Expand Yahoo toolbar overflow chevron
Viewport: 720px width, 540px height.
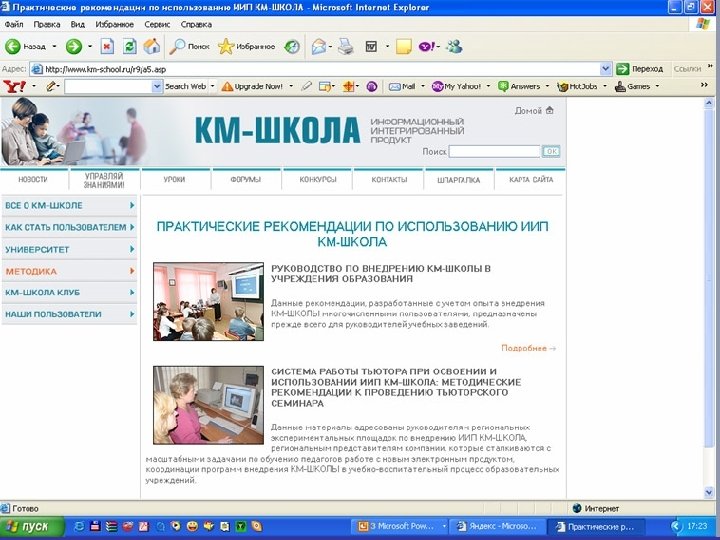point(704,85)
